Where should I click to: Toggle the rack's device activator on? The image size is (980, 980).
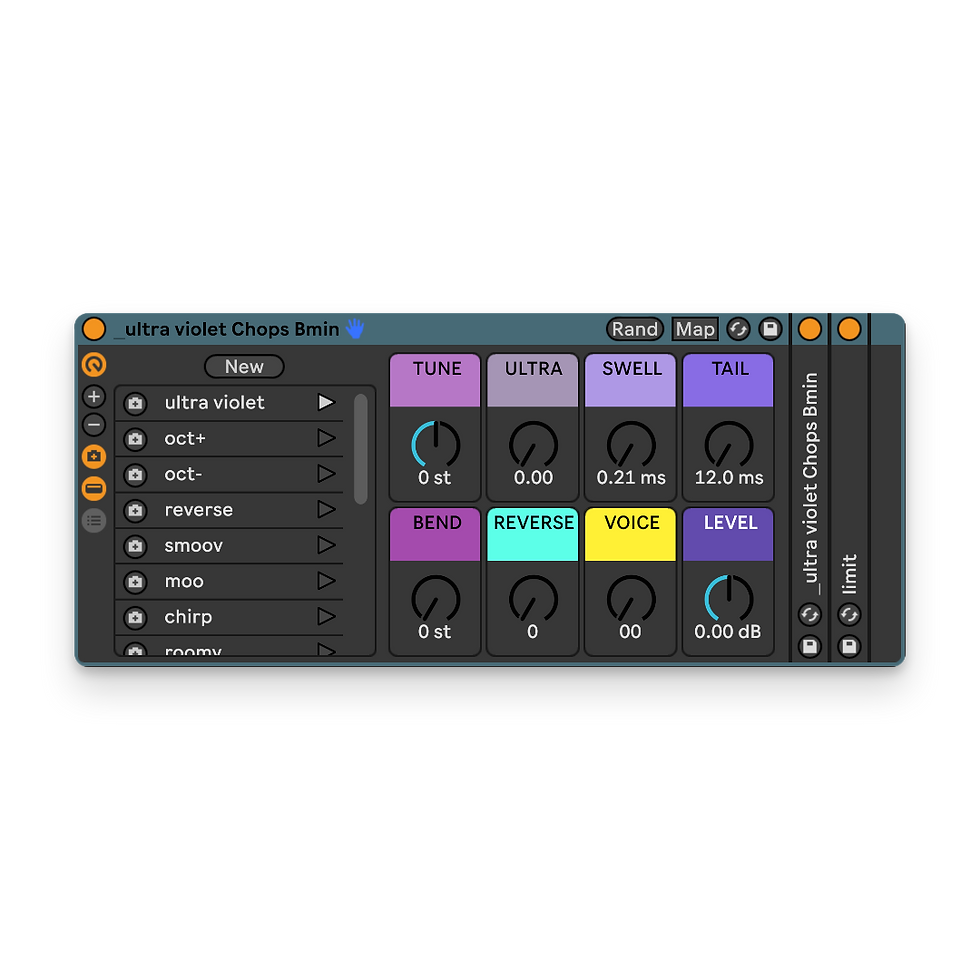click(x=94, y=329)
